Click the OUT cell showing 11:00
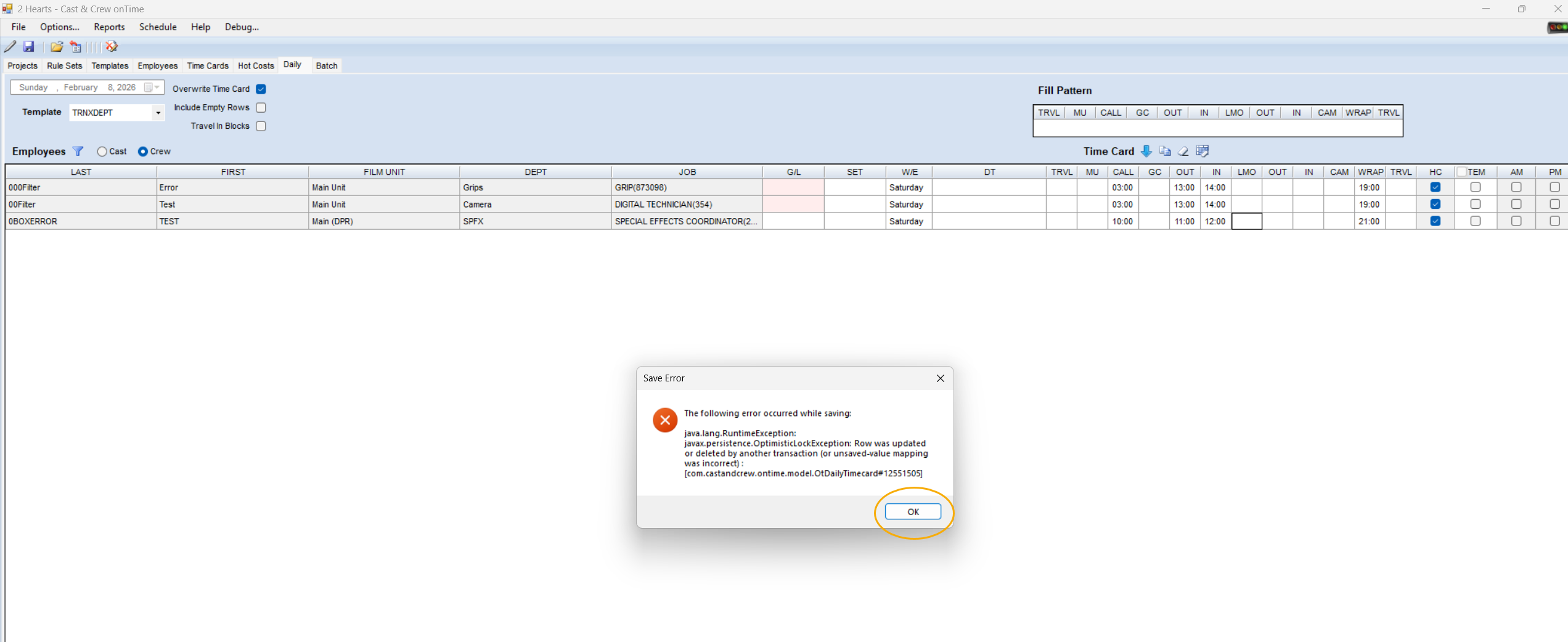 (x=1185, y=221)
